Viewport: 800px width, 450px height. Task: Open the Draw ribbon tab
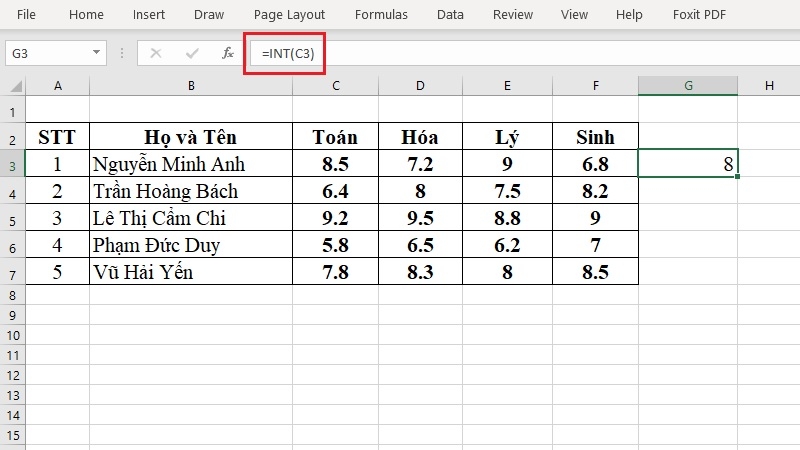coord(209,15)
